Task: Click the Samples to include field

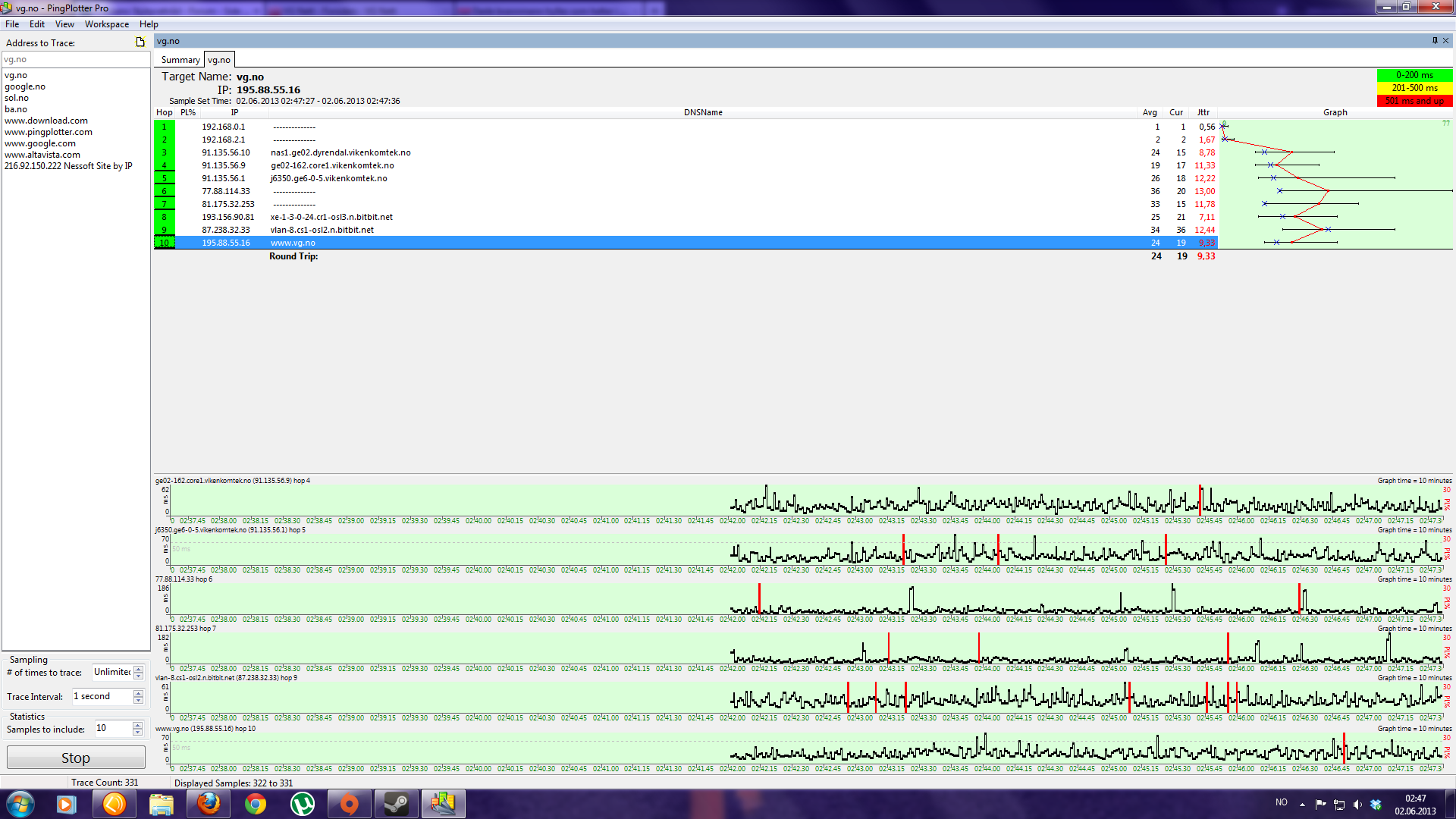Action: click(113, 728)
